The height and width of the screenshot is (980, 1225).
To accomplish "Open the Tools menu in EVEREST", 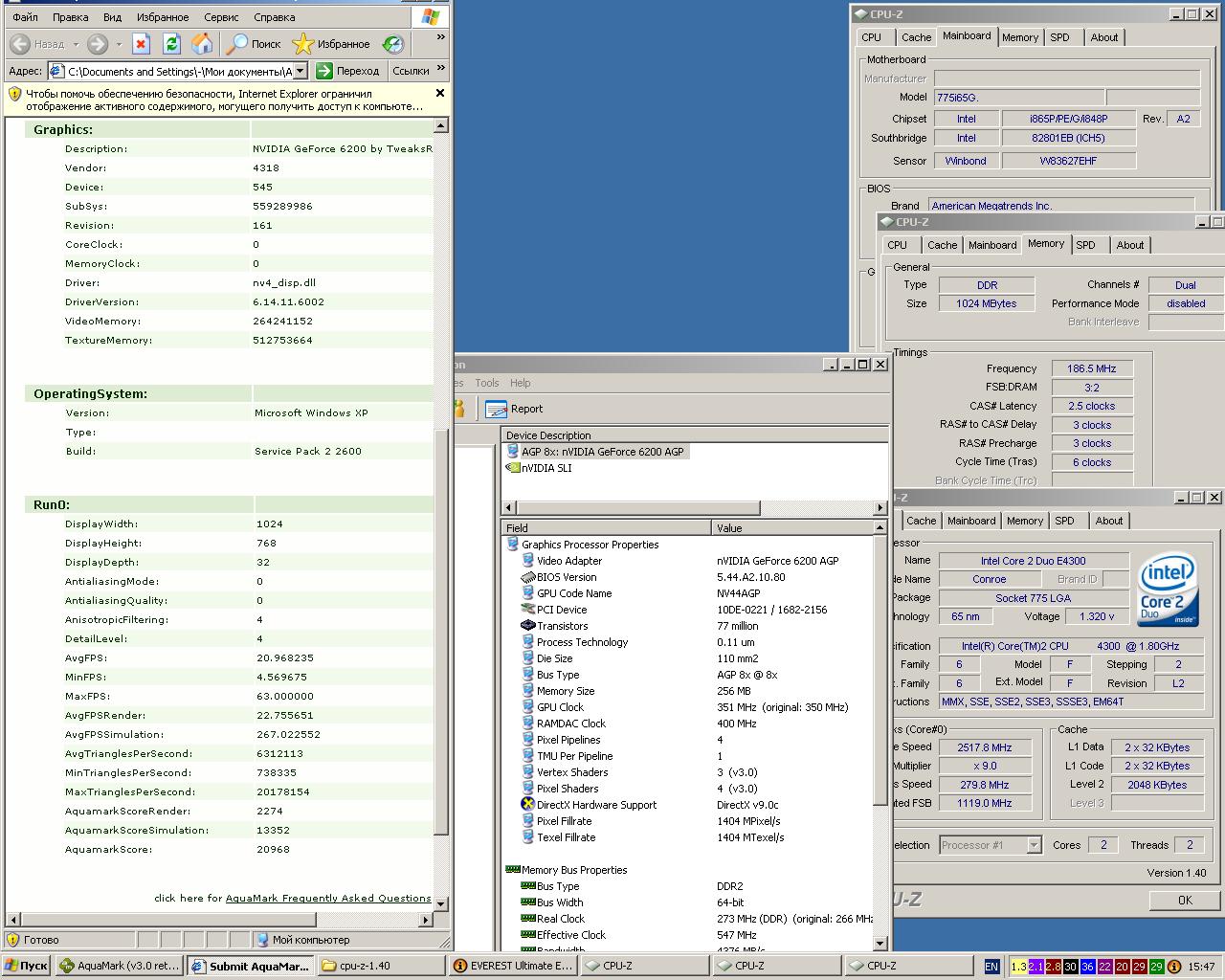I will tap(487, 383).
